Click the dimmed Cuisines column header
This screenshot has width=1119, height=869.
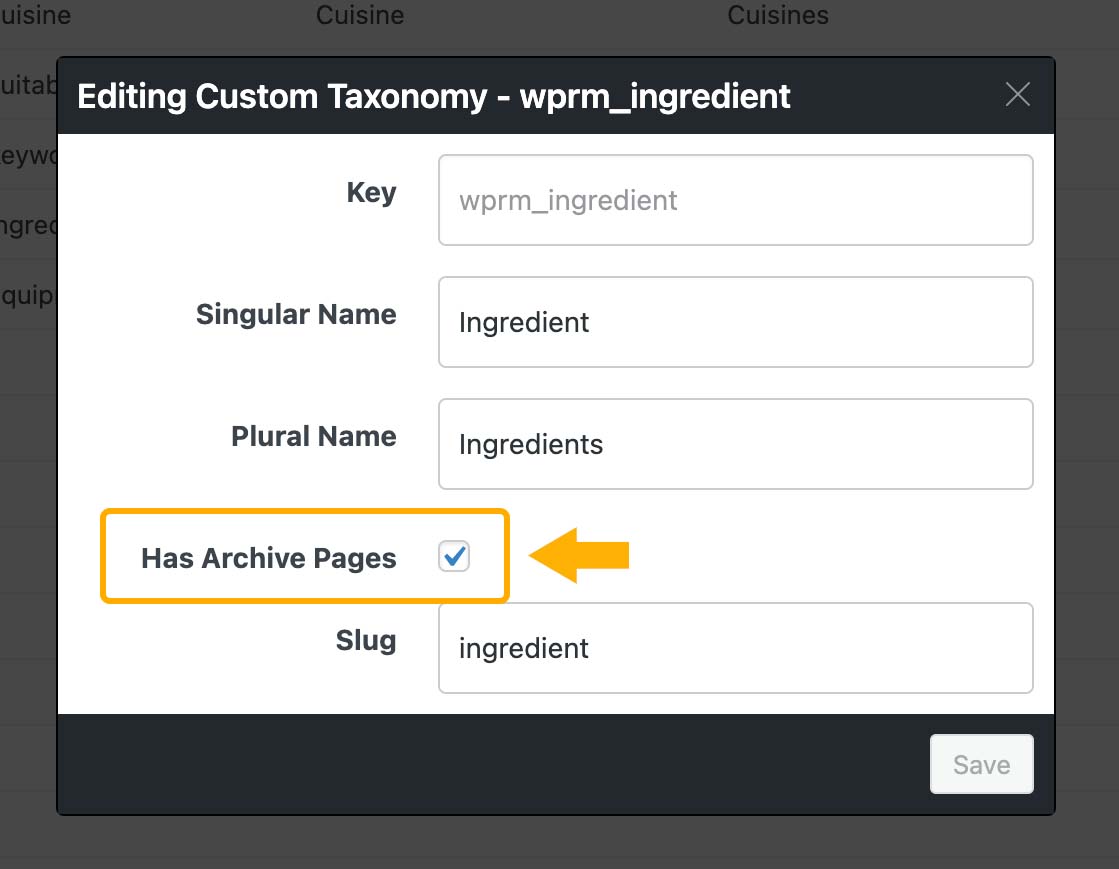pos(778,15)
